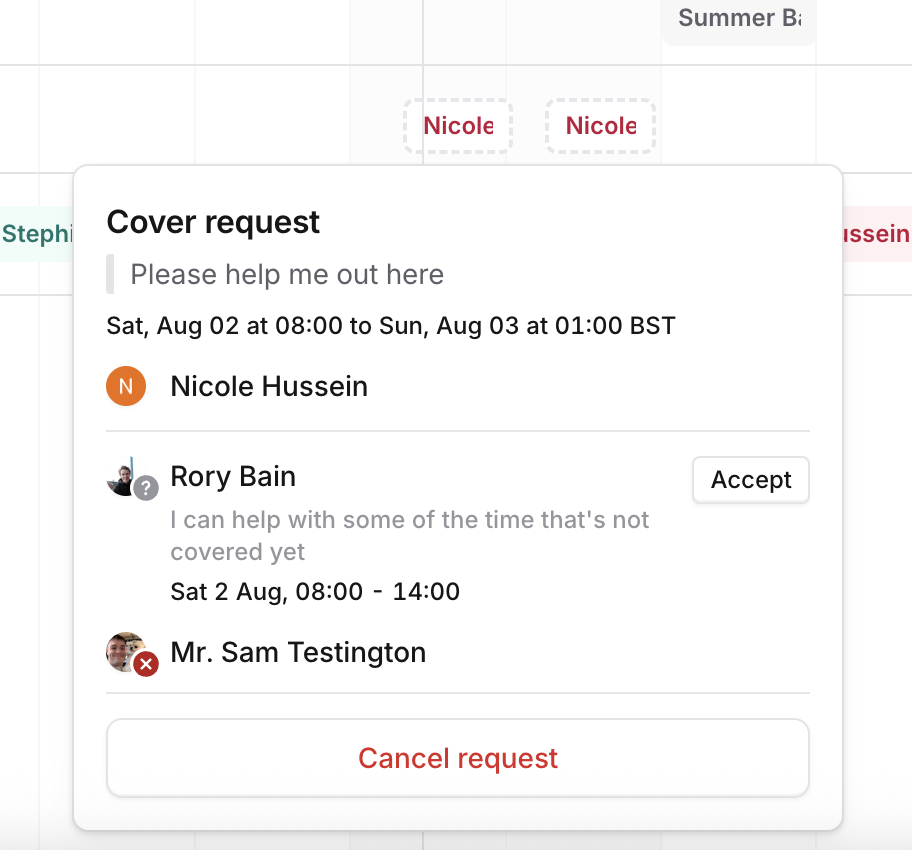Open the Summer Ba schedule entry
This screenshot has width=912, height=850.
pyautogui.click(x=739, y=21)
